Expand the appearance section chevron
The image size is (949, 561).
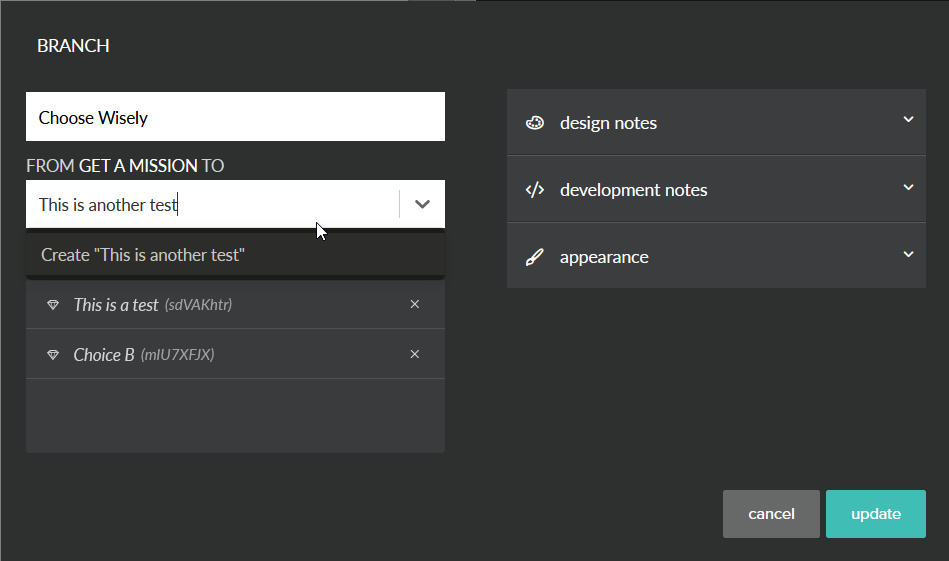point(908,254)
